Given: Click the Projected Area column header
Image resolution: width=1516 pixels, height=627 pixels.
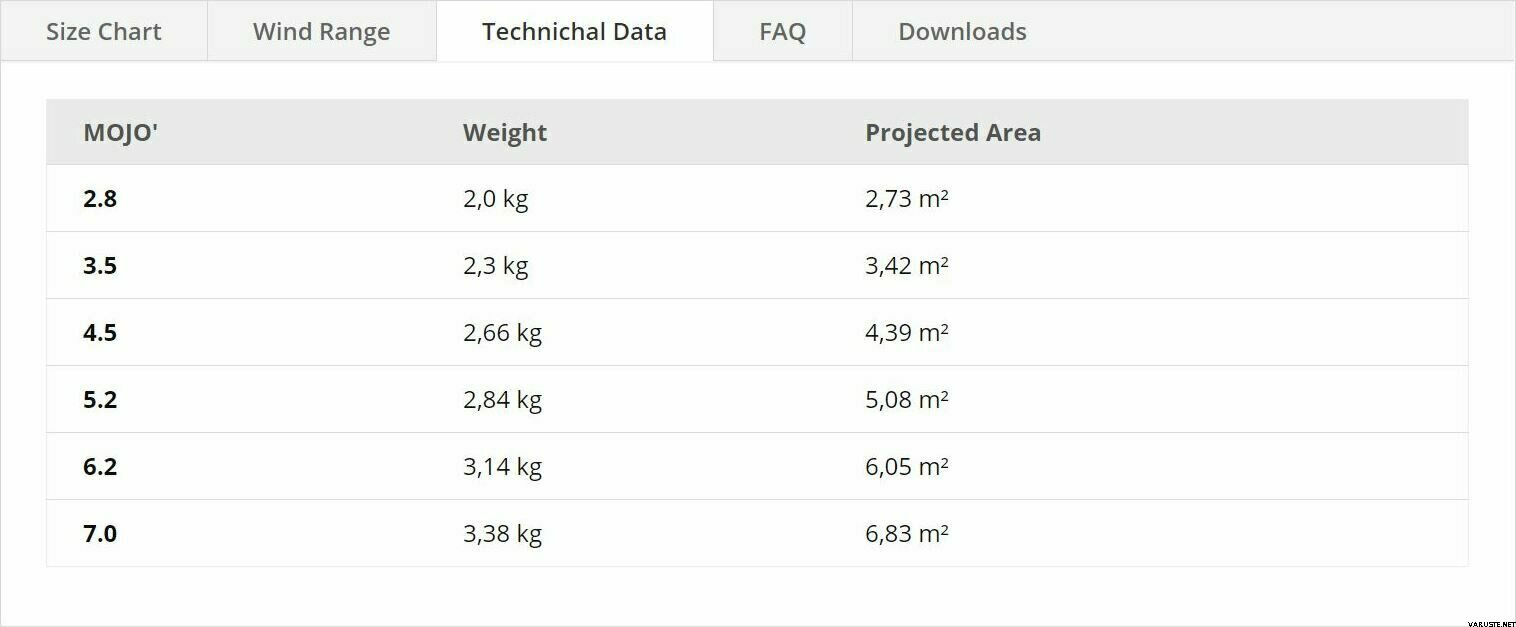Looking at the screenshot, I should pyautogui.click(x=953, y=133).
